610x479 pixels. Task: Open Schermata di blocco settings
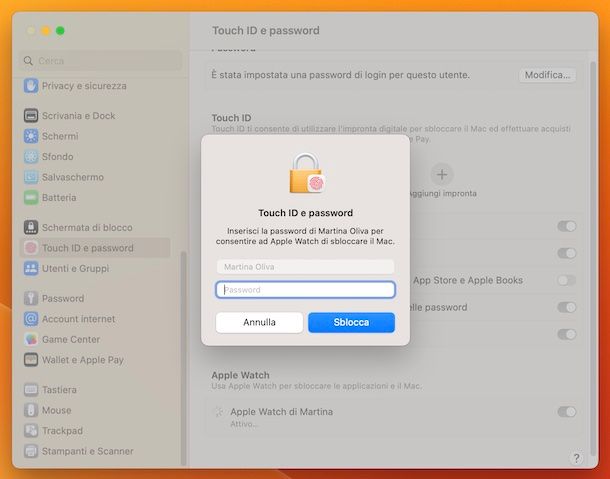coord(95,227)
